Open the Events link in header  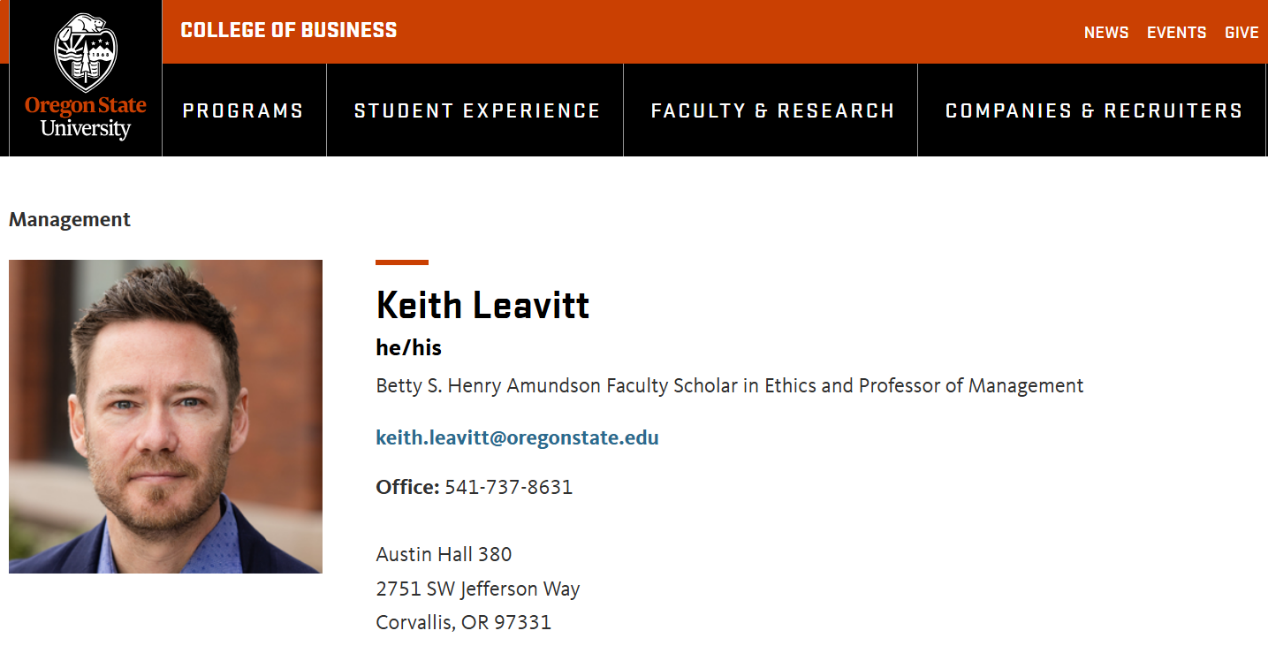[1176, 33]
